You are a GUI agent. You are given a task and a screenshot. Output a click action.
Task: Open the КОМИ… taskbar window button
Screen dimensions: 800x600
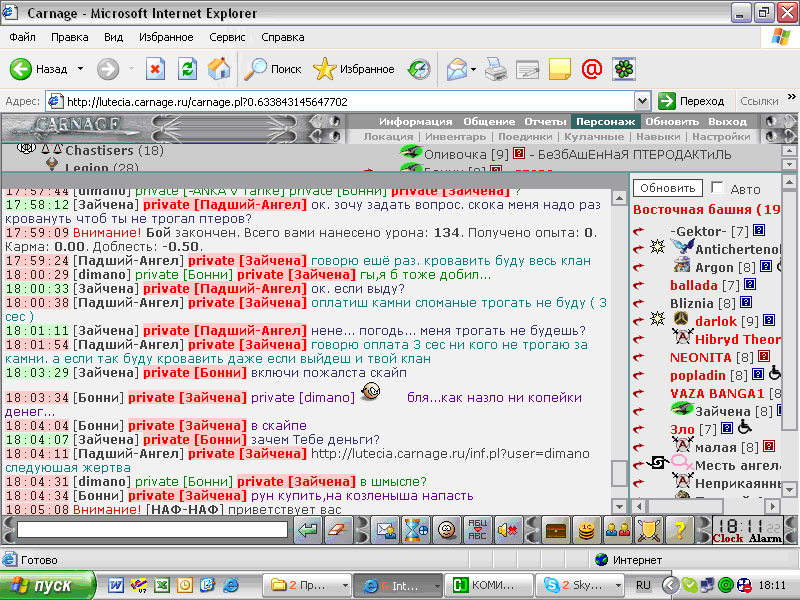pyautogui.click(x=489, y=585)
